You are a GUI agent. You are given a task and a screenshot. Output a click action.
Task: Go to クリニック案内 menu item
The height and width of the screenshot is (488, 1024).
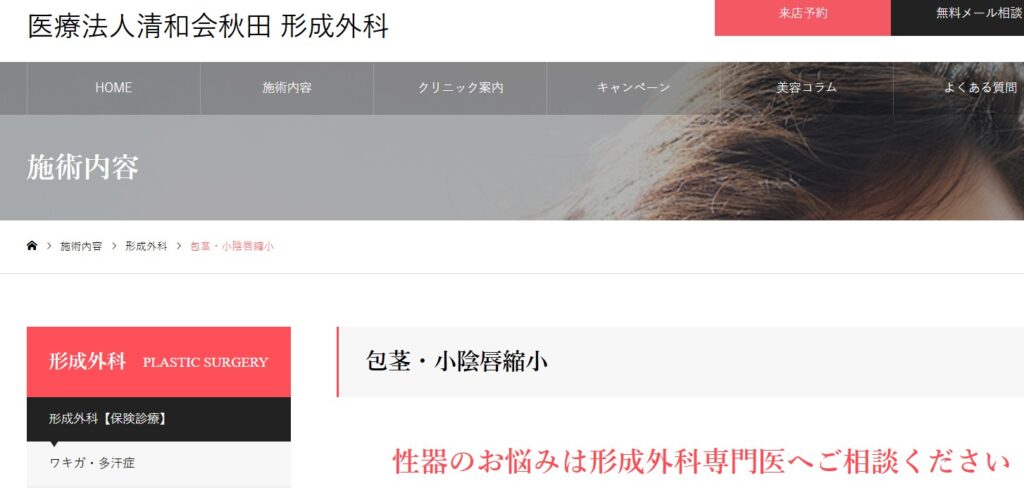460,88
